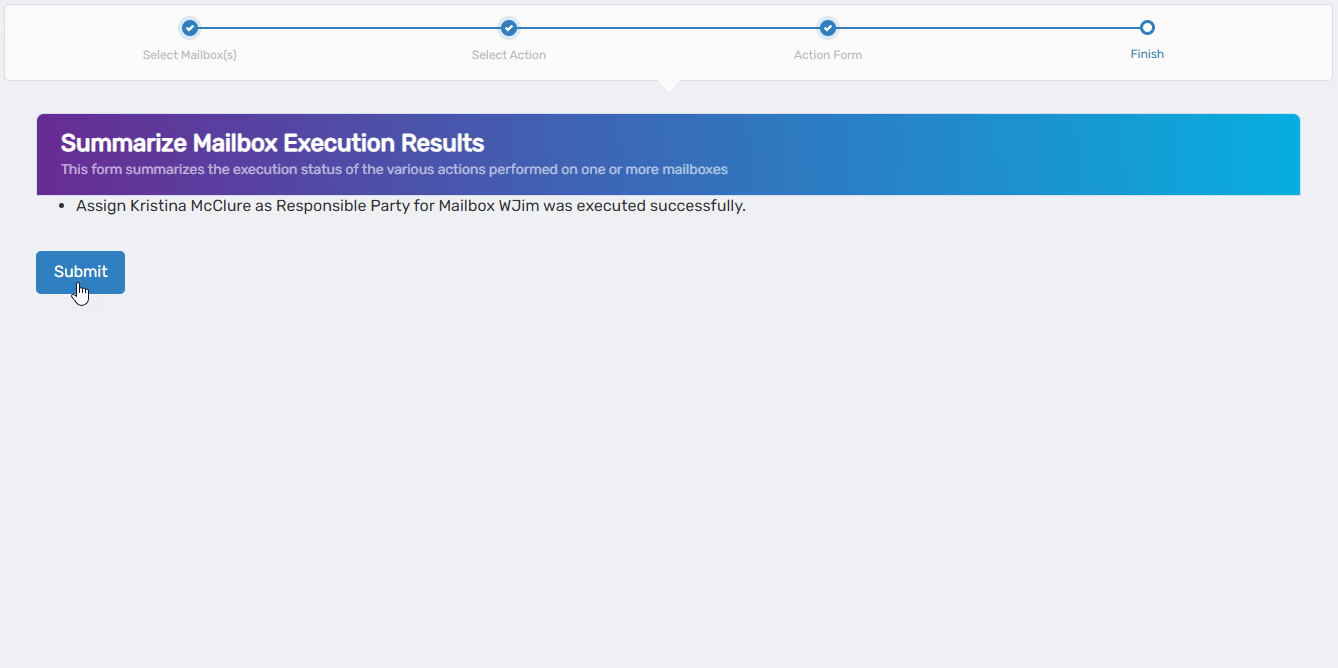Return to the Action Form step label
The width and height of the screenshot is (1338, 668).
click(x=828, y=55)
